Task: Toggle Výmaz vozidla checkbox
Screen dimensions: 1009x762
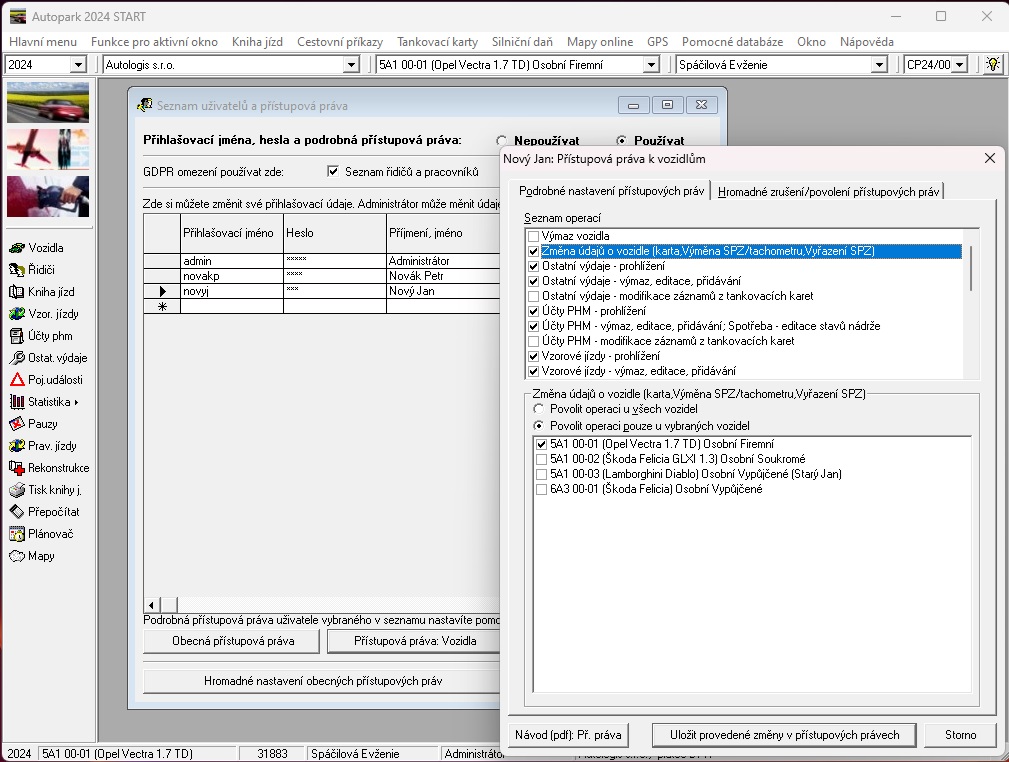Action: [533, 236]
